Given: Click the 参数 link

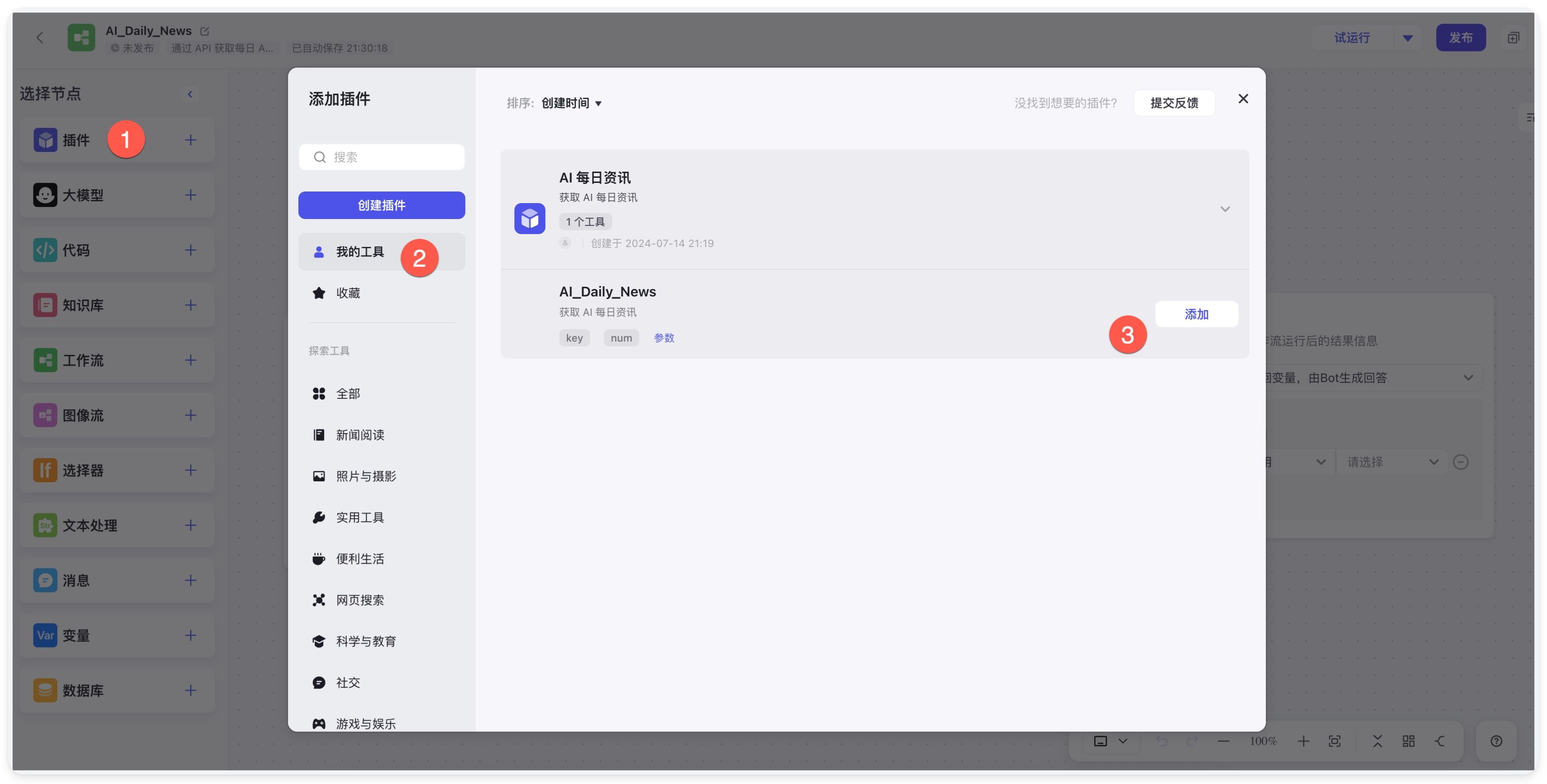Looking at the screenshot, I should 664,338.
